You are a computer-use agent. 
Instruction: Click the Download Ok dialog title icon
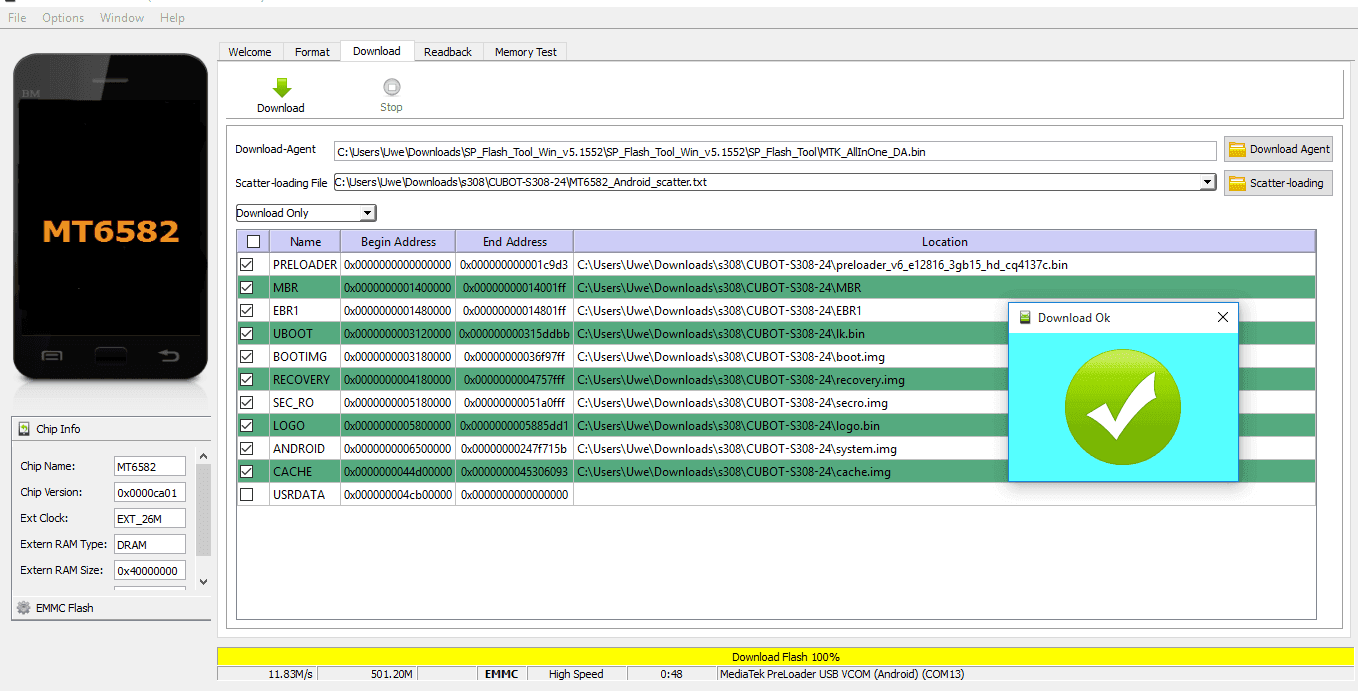pyautogui.click(x=1025, y=318)
